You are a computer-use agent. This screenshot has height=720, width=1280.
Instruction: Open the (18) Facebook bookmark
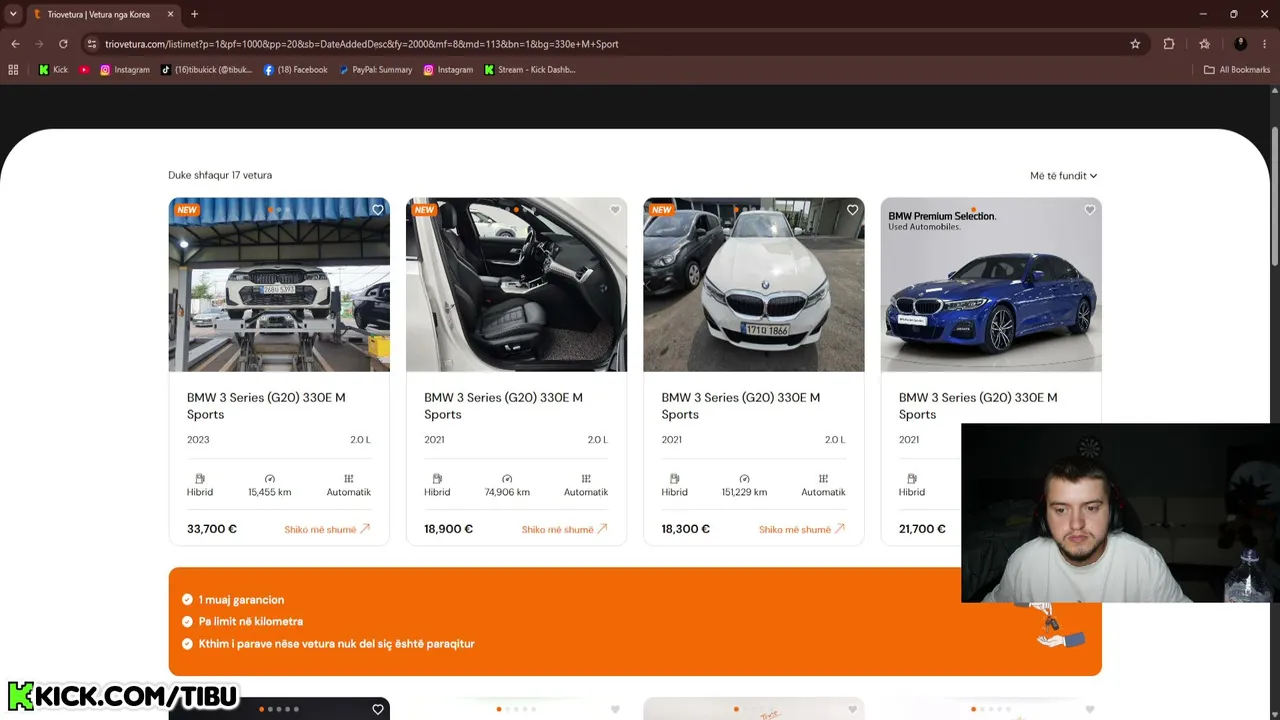pos(296,70)
